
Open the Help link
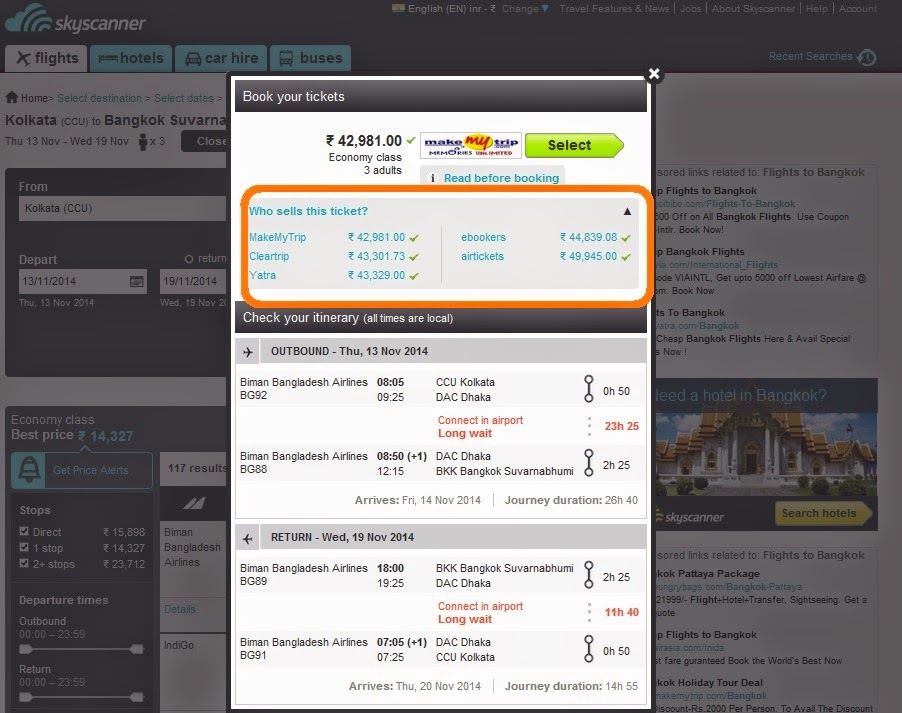(816, 9)
